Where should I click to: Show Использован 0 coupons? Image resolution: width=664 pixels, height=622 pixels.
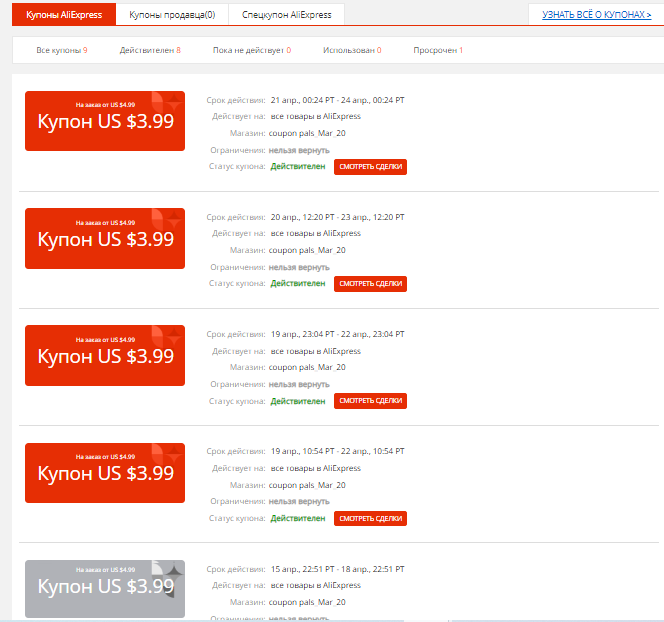click(x=352, y=50)
